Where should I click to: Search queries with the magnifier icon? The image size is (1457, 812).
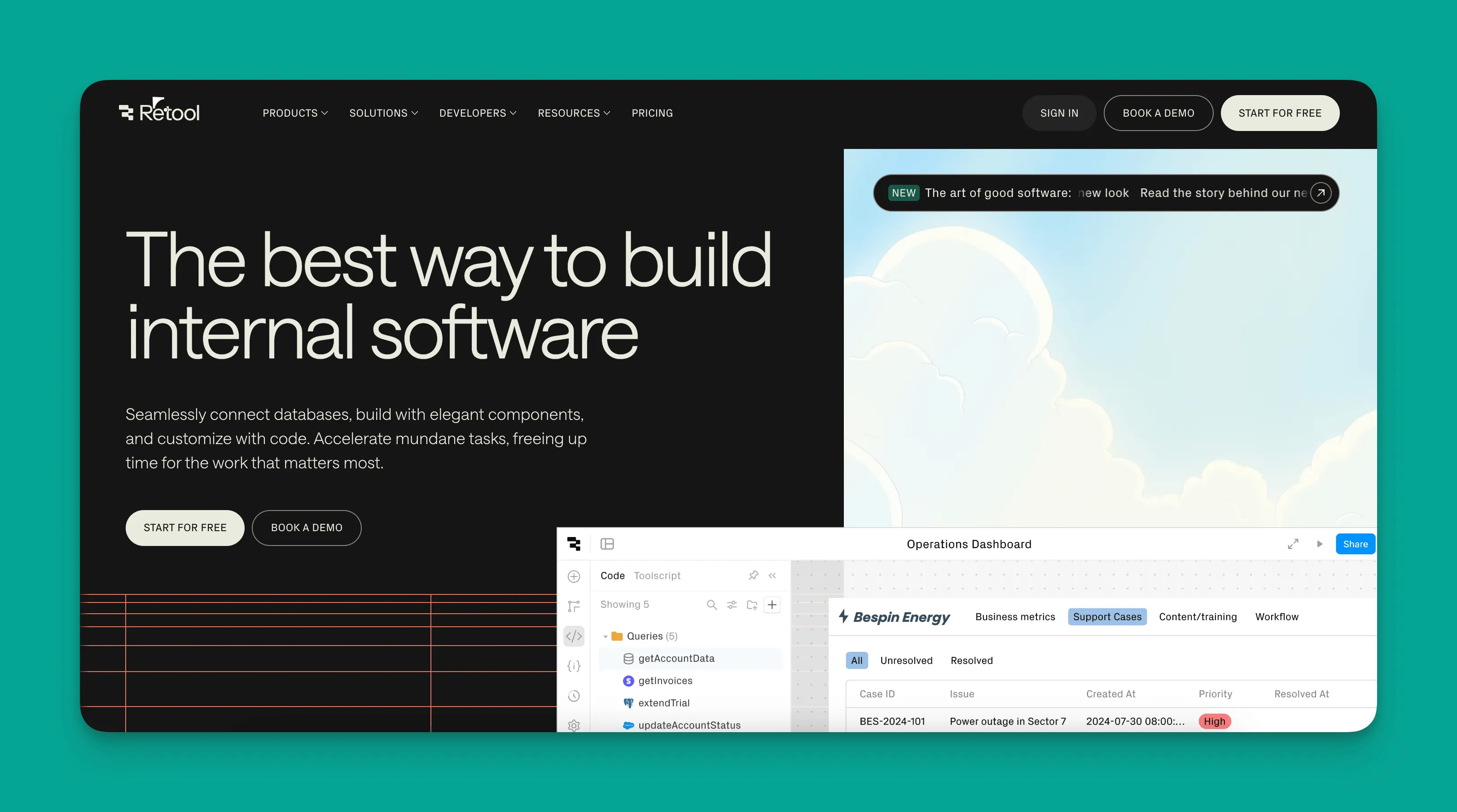[711, 604]
